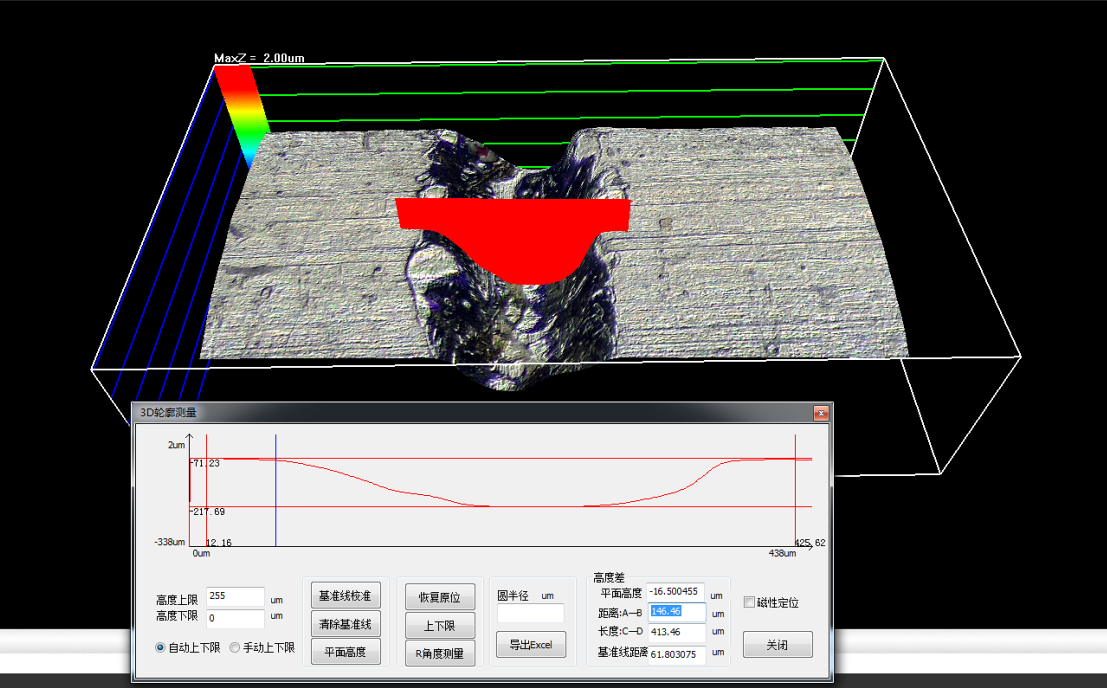
Task: Focus the 基准线距离 field showing 61.803075
Action: point(677,654)
